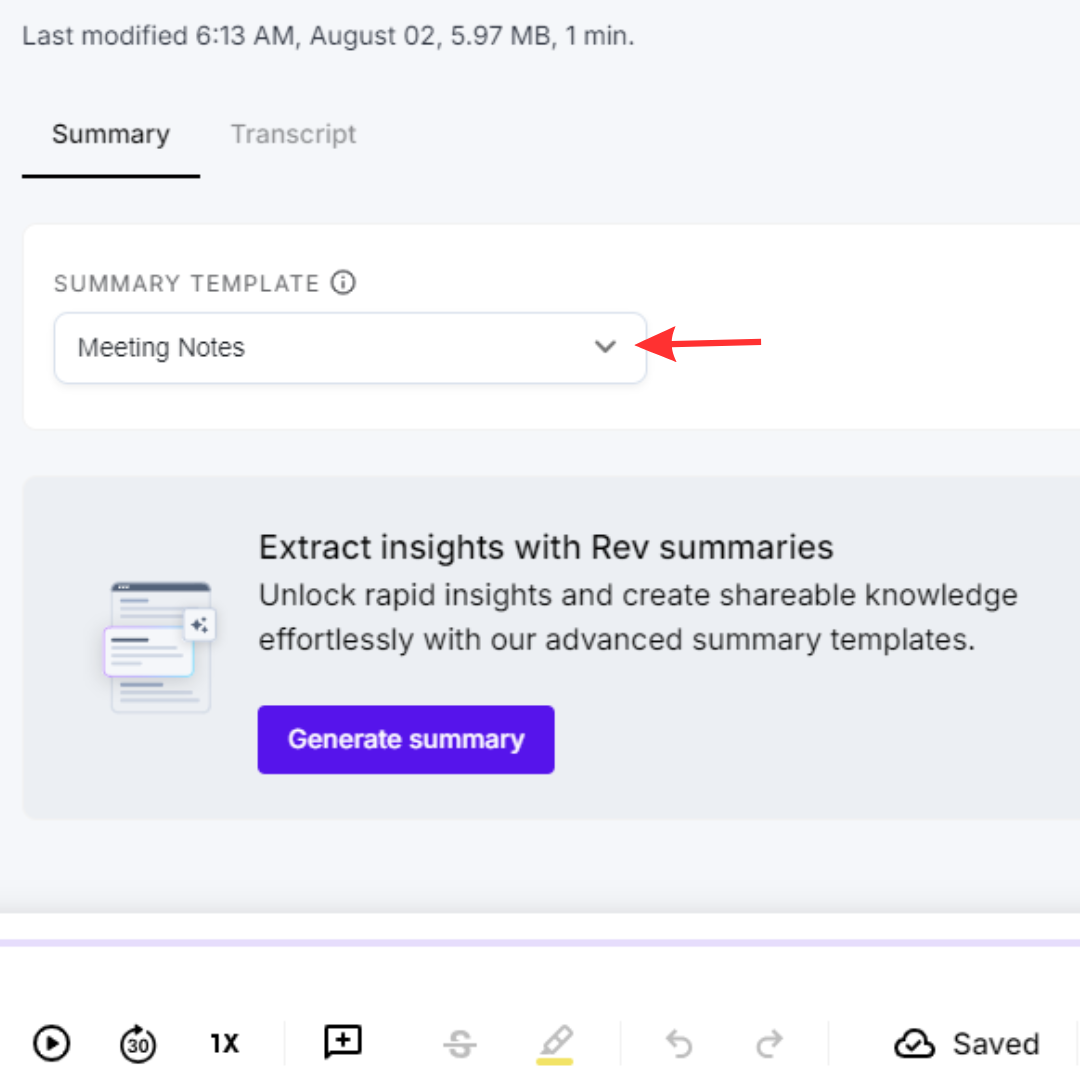Select the Summary tab
The width and height of the screenshot is (1080, 1080).
click(110, 134)
